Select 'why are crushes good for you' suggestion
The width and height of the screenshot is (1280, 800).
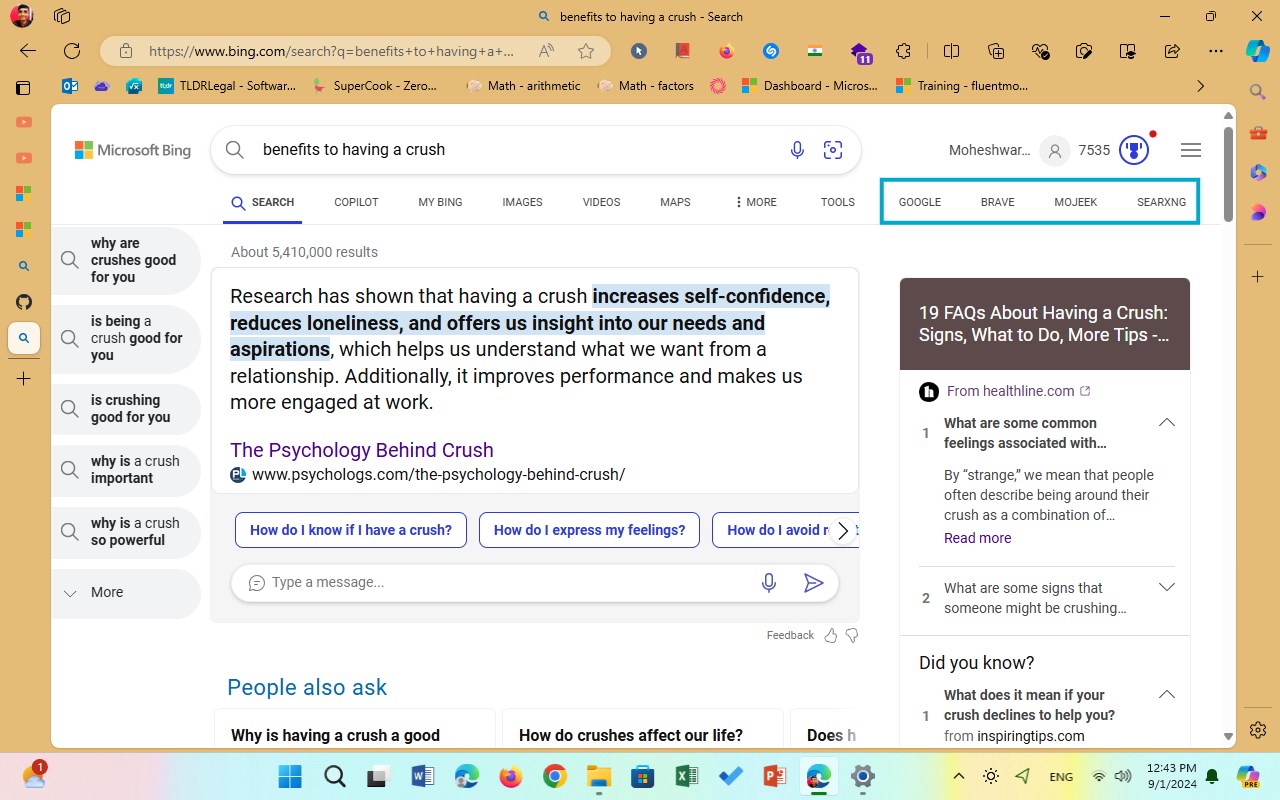coord(126,261)
